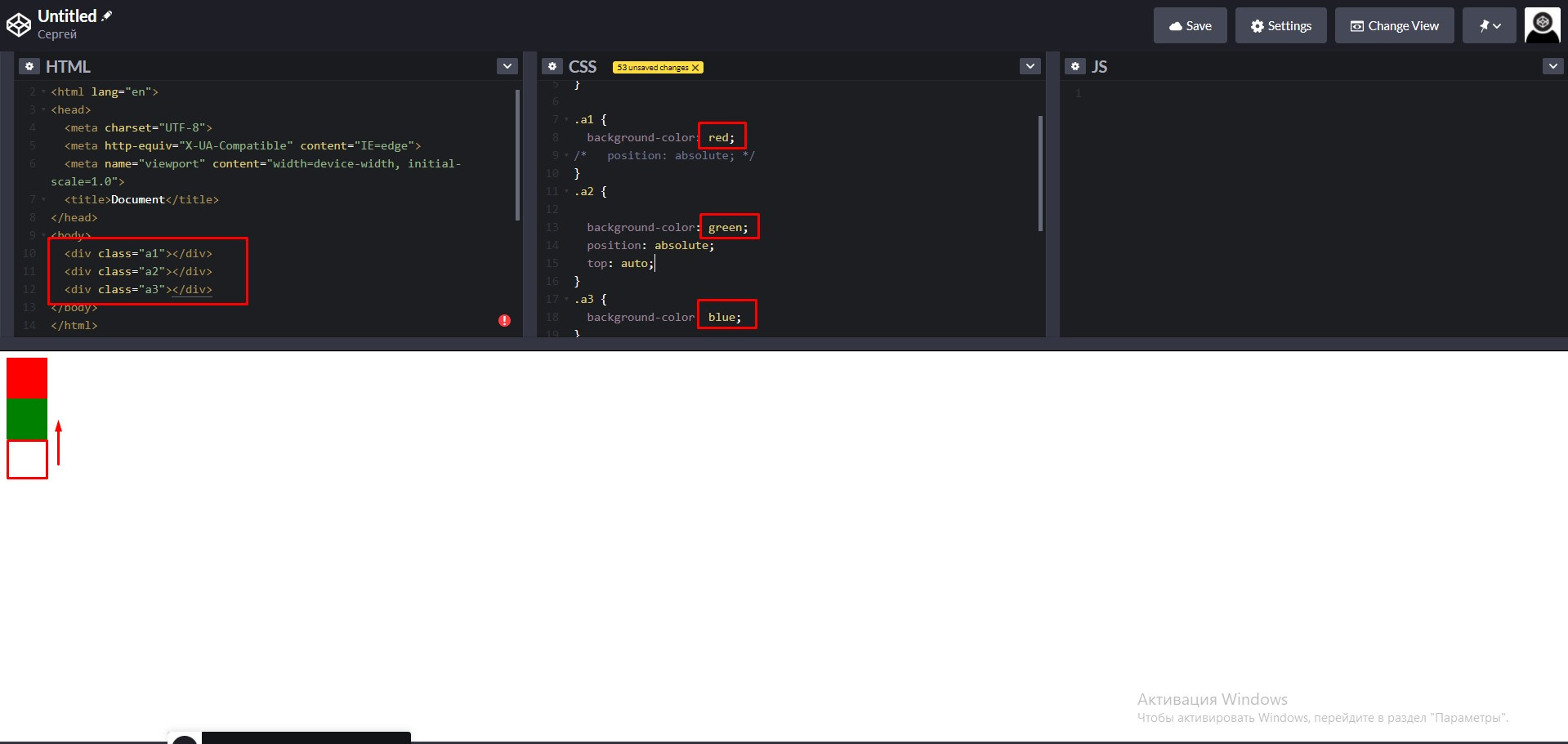Click the HTML editor vertical scrollbar
The width and height of the screenshot is (1568, 744).
point(517,155)
